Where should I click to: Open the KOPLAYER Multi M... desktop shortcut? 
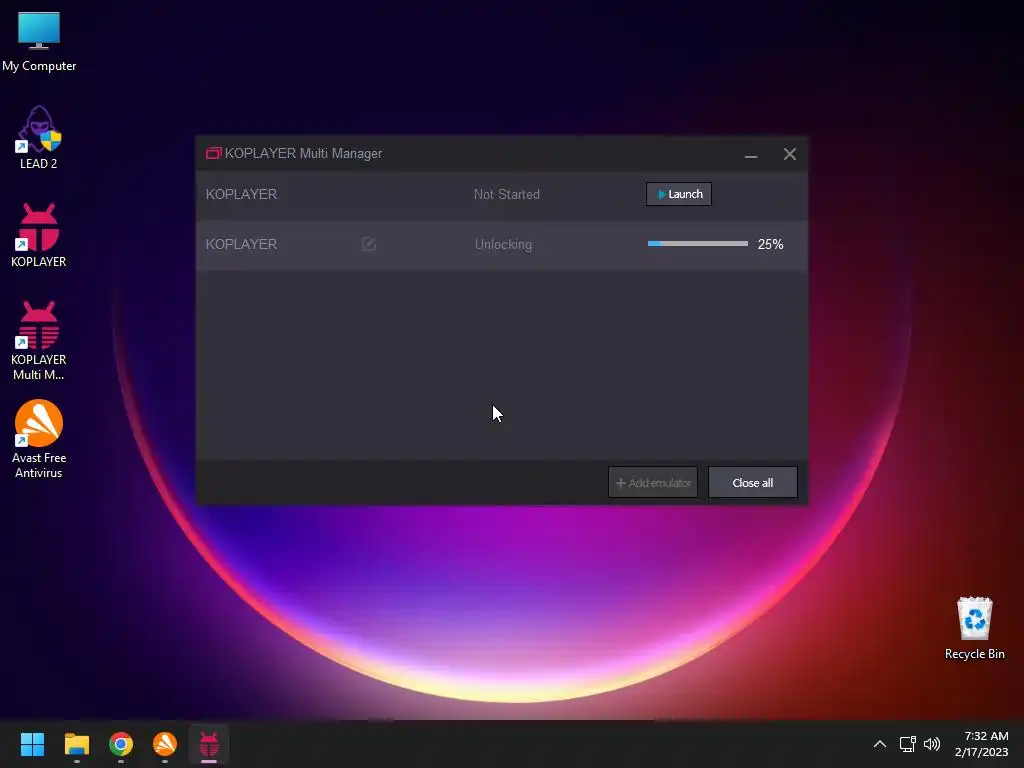coord(39,341)
